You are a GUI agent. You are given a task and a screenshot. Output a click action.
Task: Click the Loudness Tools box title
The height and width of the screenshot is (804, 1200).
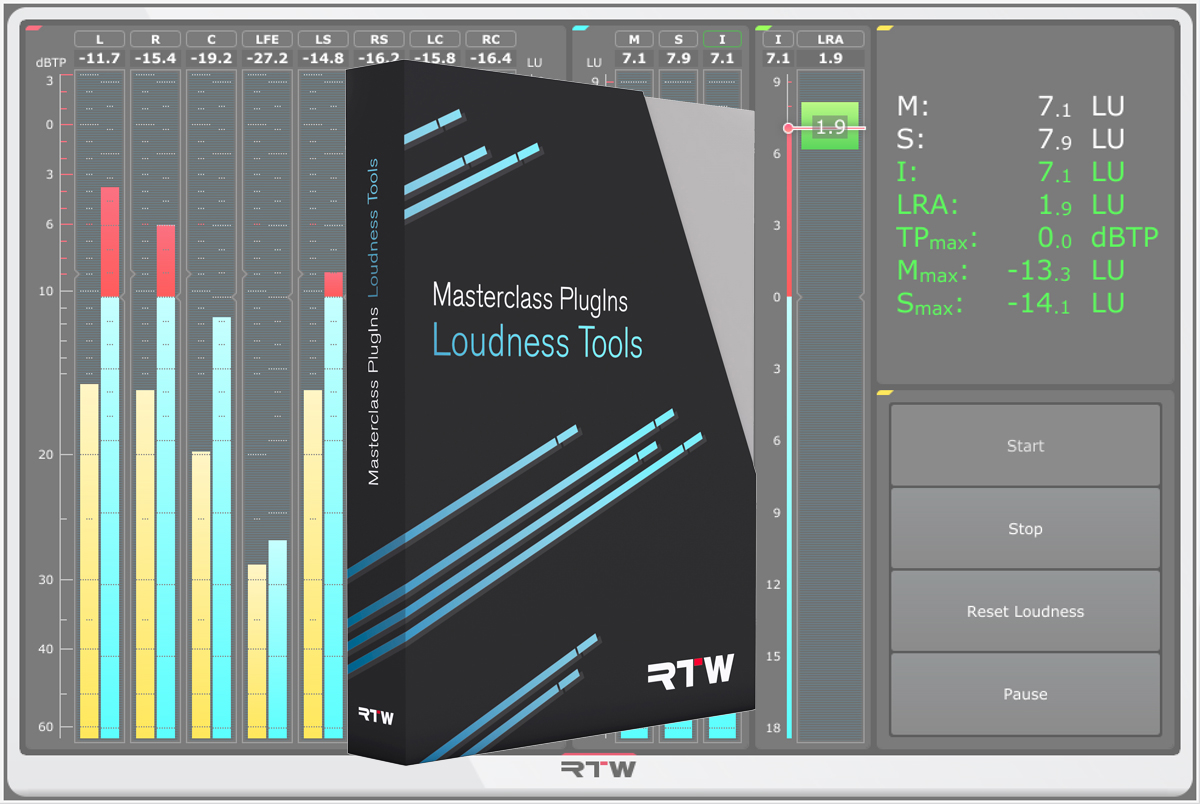(x=537, y=342)
